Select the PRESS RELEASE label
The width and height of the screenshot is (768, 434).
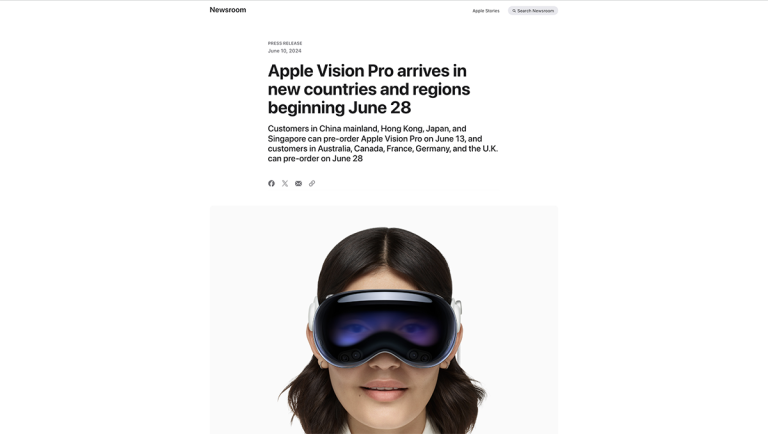pos(285,43)
